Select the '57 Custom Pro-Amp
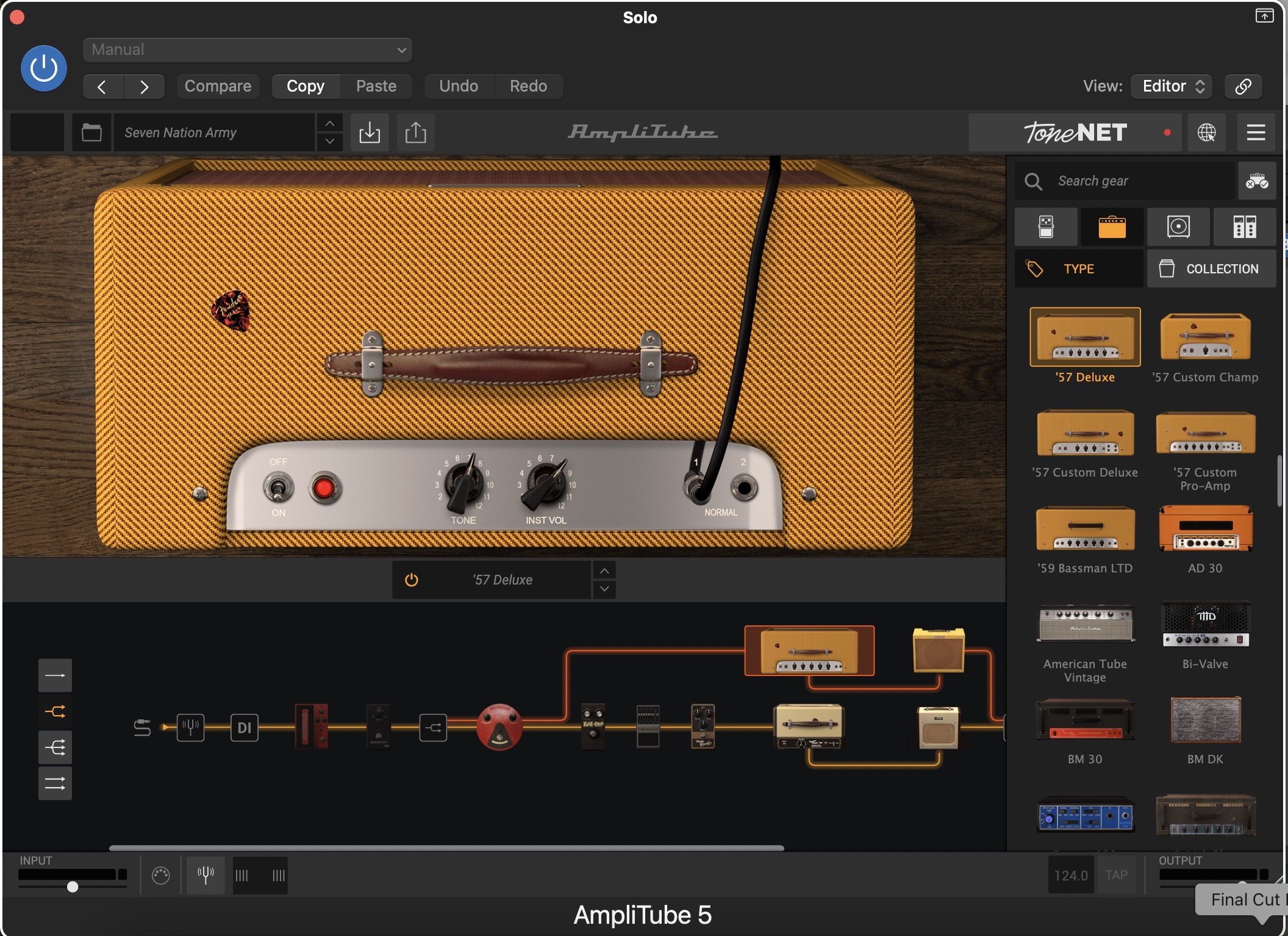The height and width of the screenshot is (936, 1288). (x=1205, y=433)
